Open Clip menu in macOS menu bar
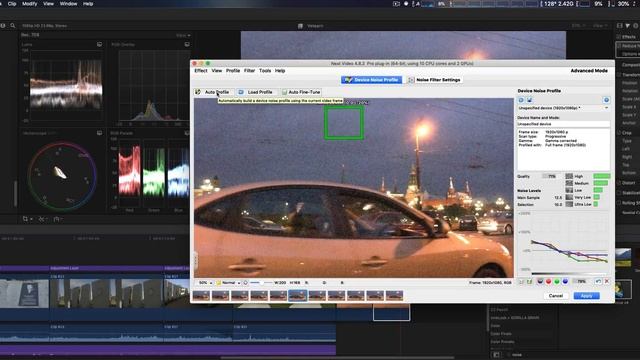Viewport: 640px width, 360px height. tap(12, 4)
